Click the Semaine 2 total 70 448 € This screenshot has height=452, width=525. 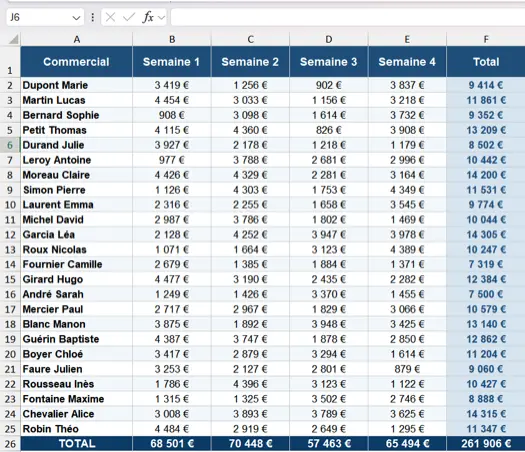[x=250, y=444]
